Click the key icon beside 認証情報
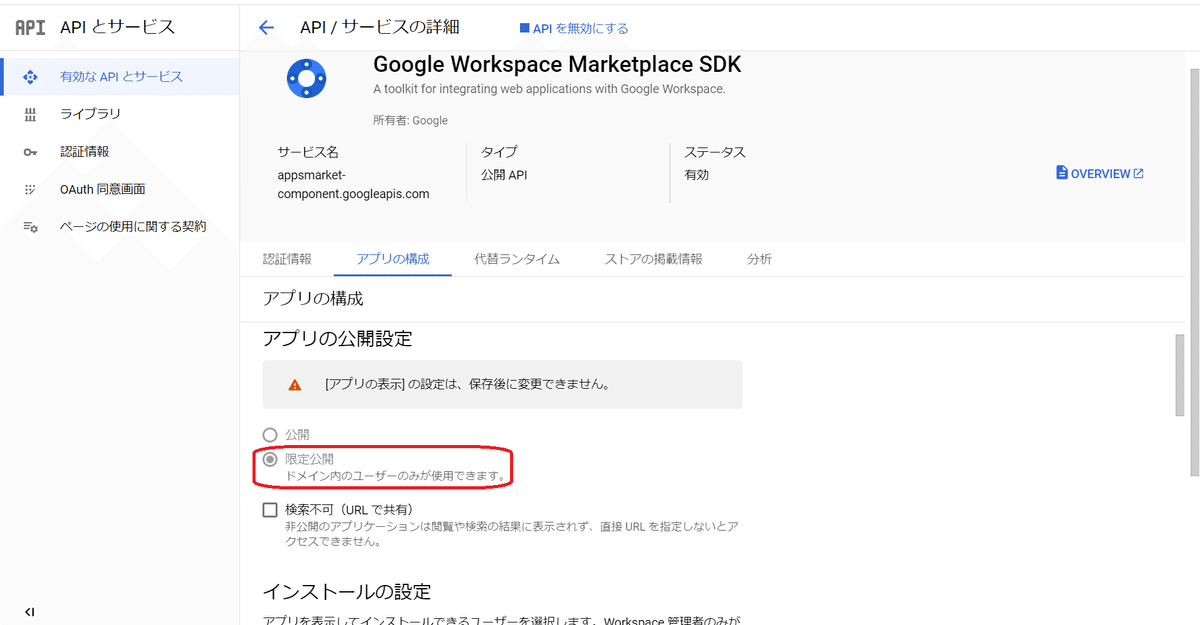 click(30, 152)
